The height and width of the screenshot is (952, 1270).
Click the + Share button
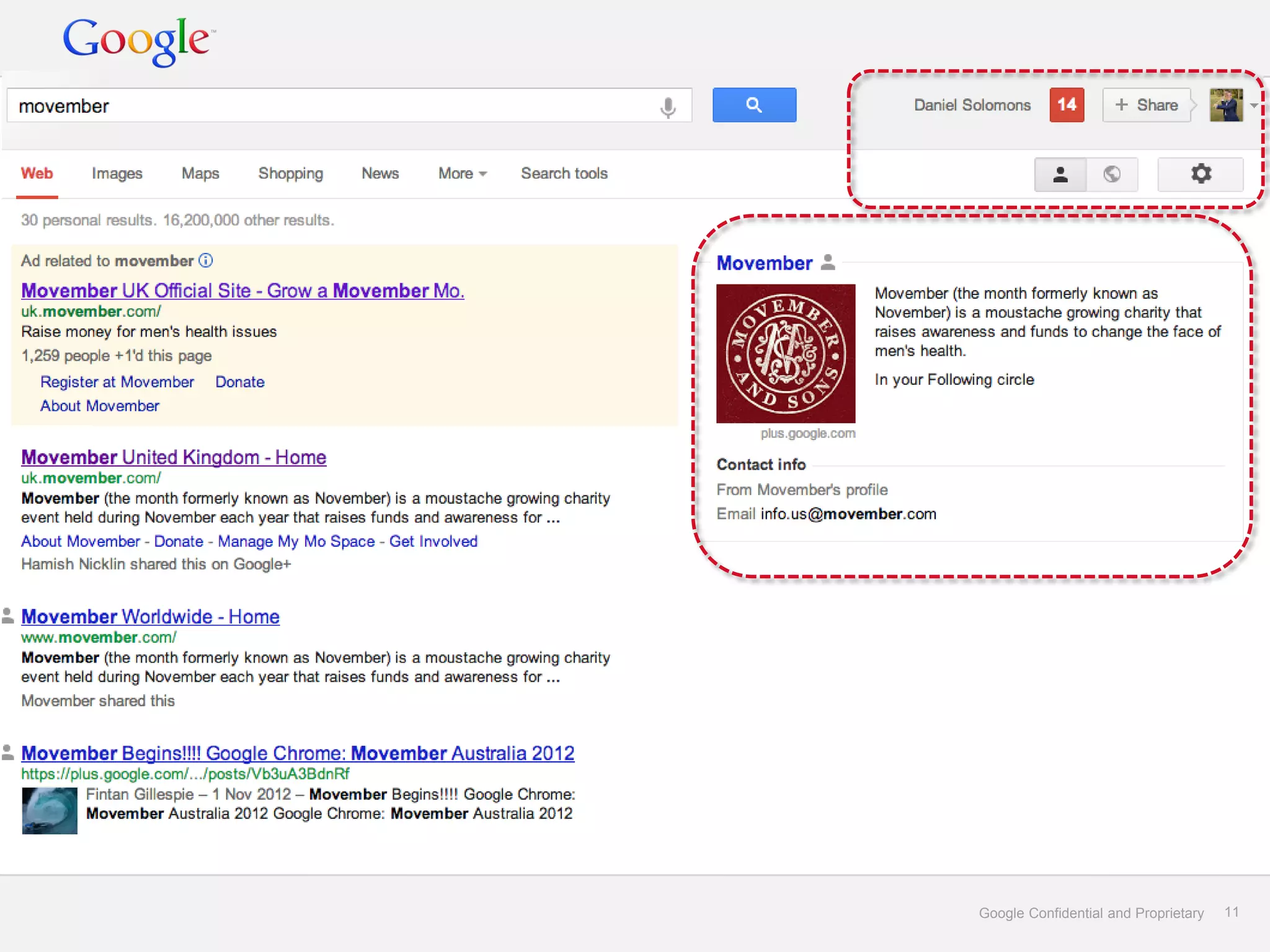[x=1147, y=105]
